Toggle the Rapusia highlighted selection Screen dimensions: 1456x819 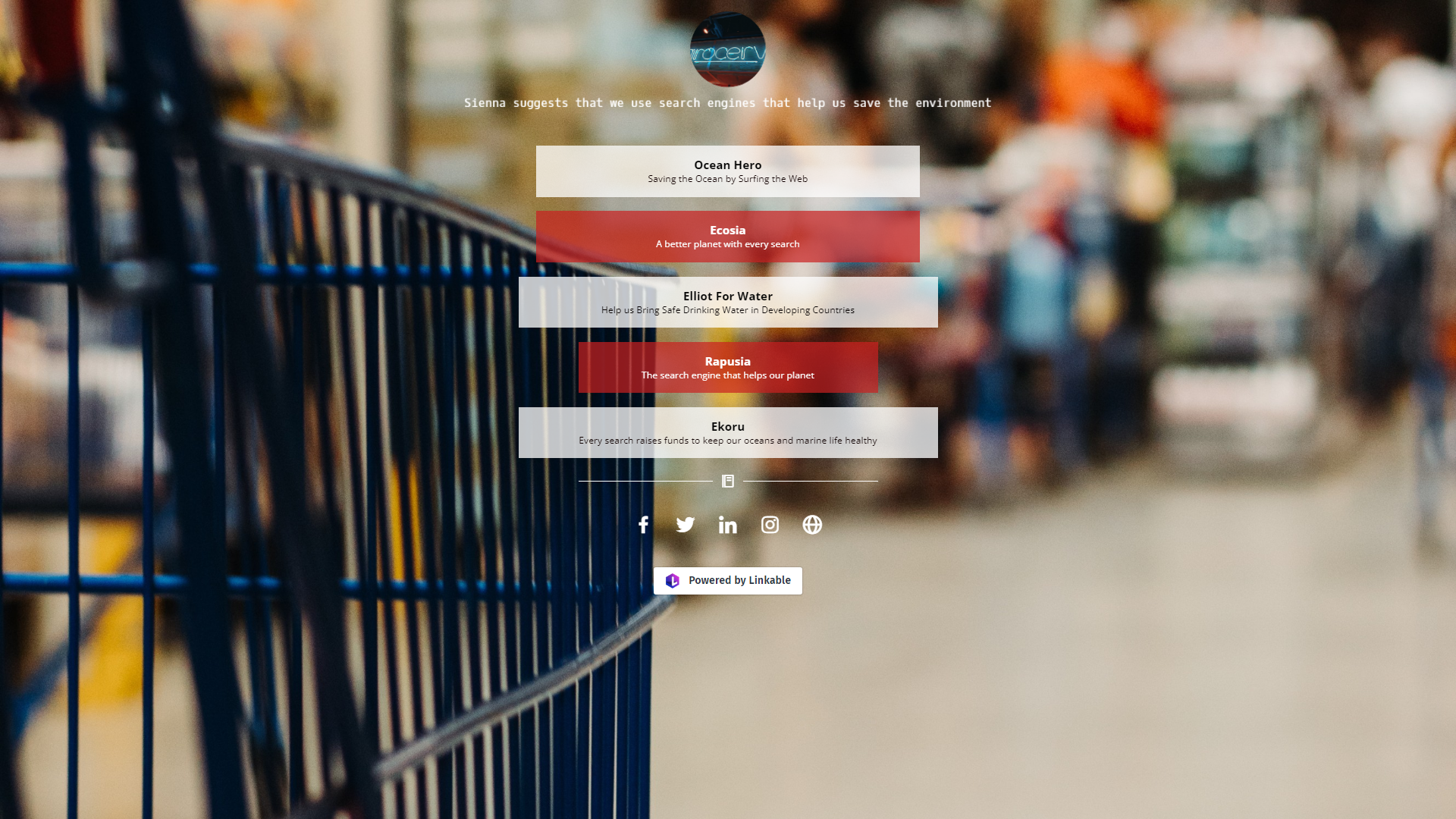tap(727, 367)
